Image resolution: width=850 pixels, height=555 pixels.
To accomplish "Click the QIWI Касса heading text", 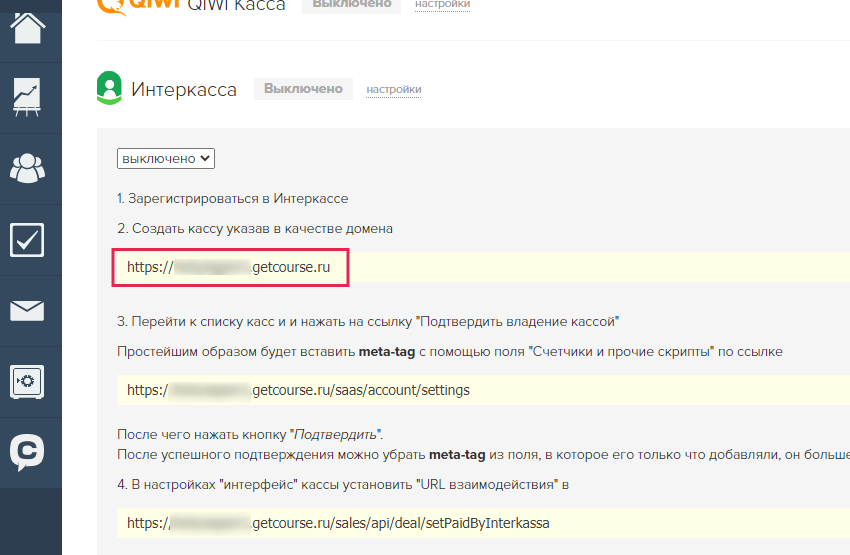I will point(236,7).
